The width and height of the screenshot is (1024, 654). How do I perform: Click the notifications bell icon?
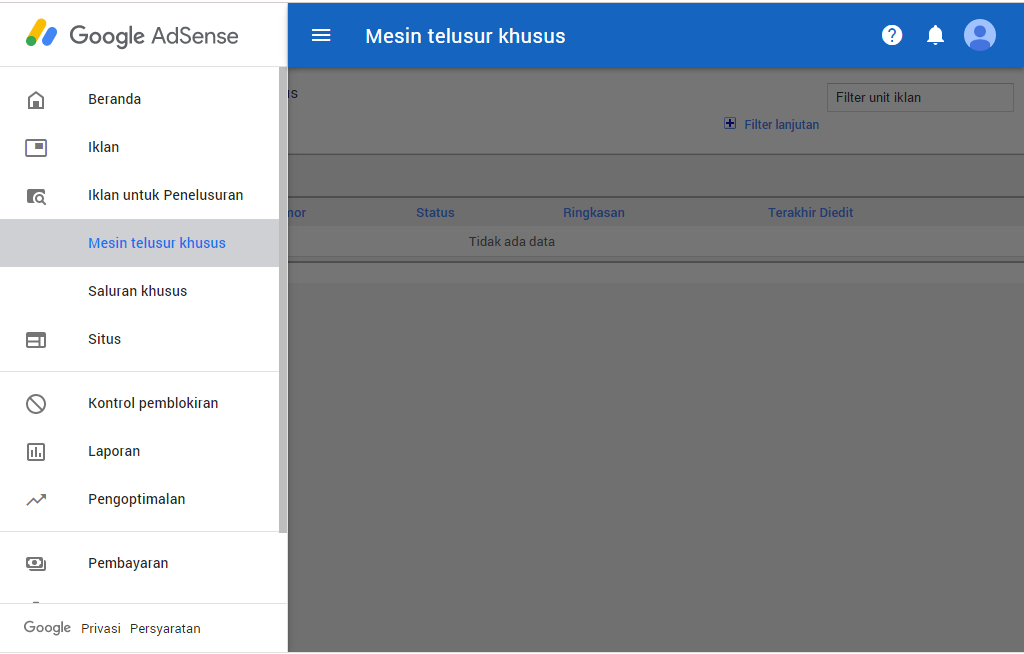point(935,34)
